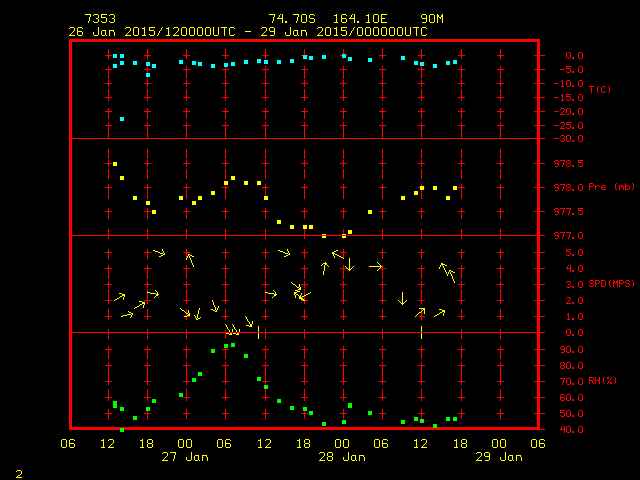Viewport: 640px width, 480px height.
Task: Click the 27 Jan date label
Action: pos(186,457)
